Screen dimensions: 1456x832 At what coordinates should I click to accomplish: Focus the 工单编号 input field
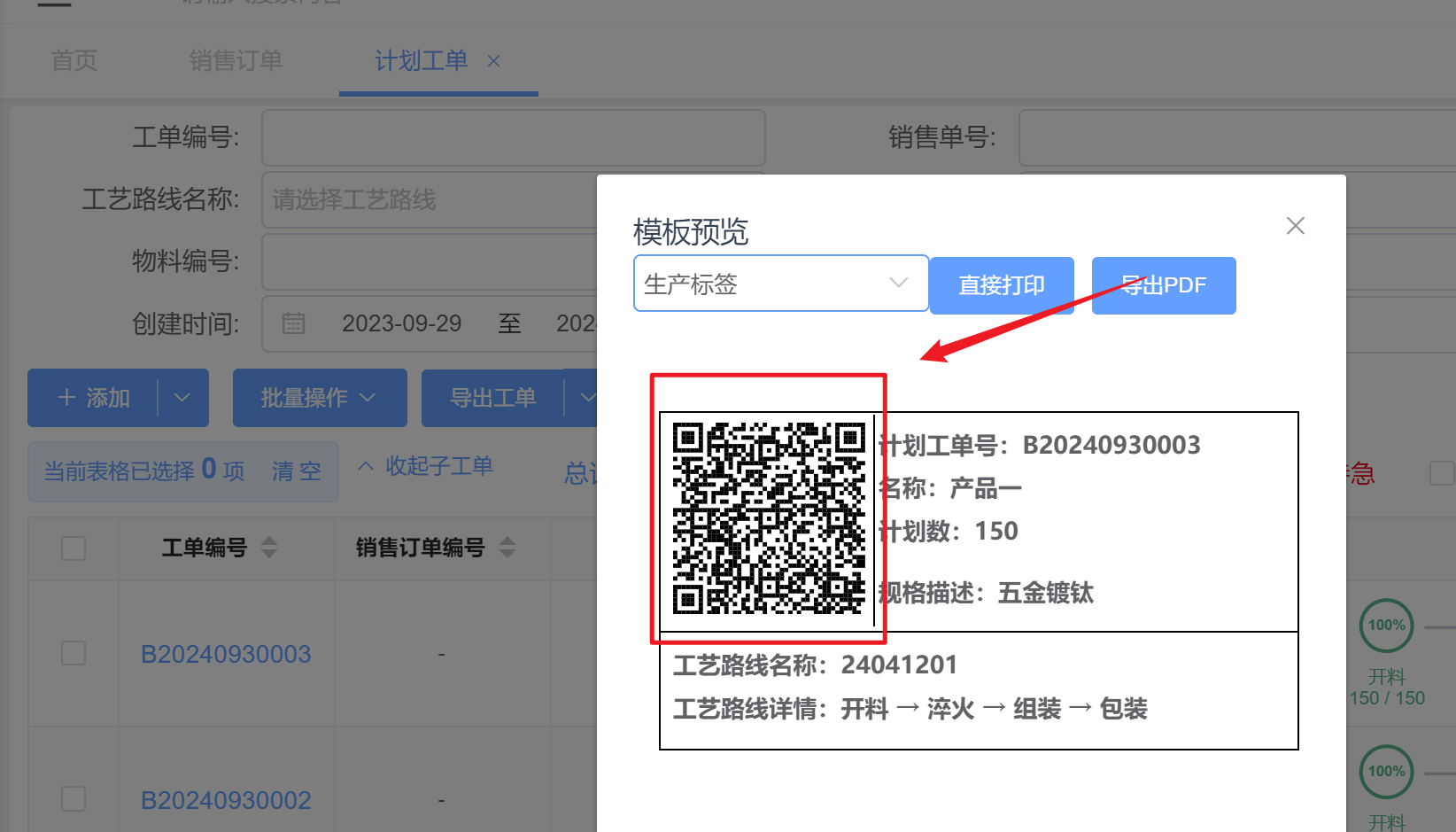(514, 137)
